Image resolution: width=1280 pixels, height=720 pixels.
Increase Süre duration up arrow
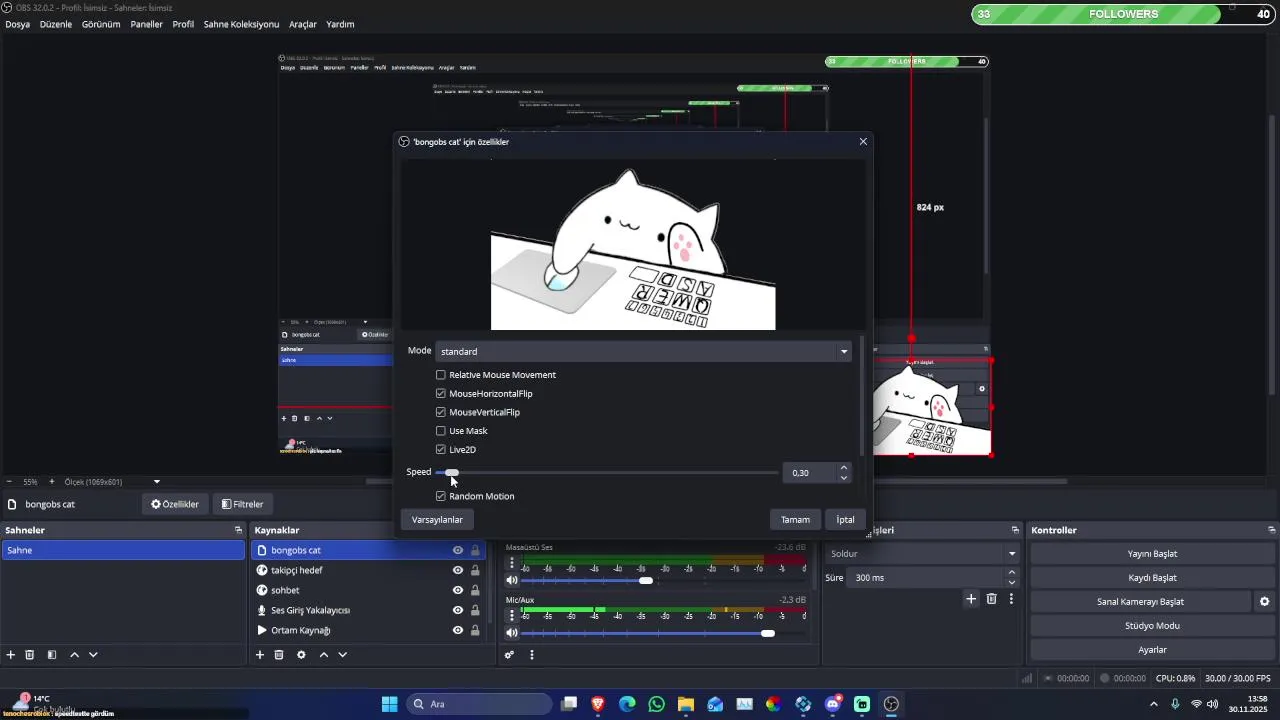(x=1011, y=572)
